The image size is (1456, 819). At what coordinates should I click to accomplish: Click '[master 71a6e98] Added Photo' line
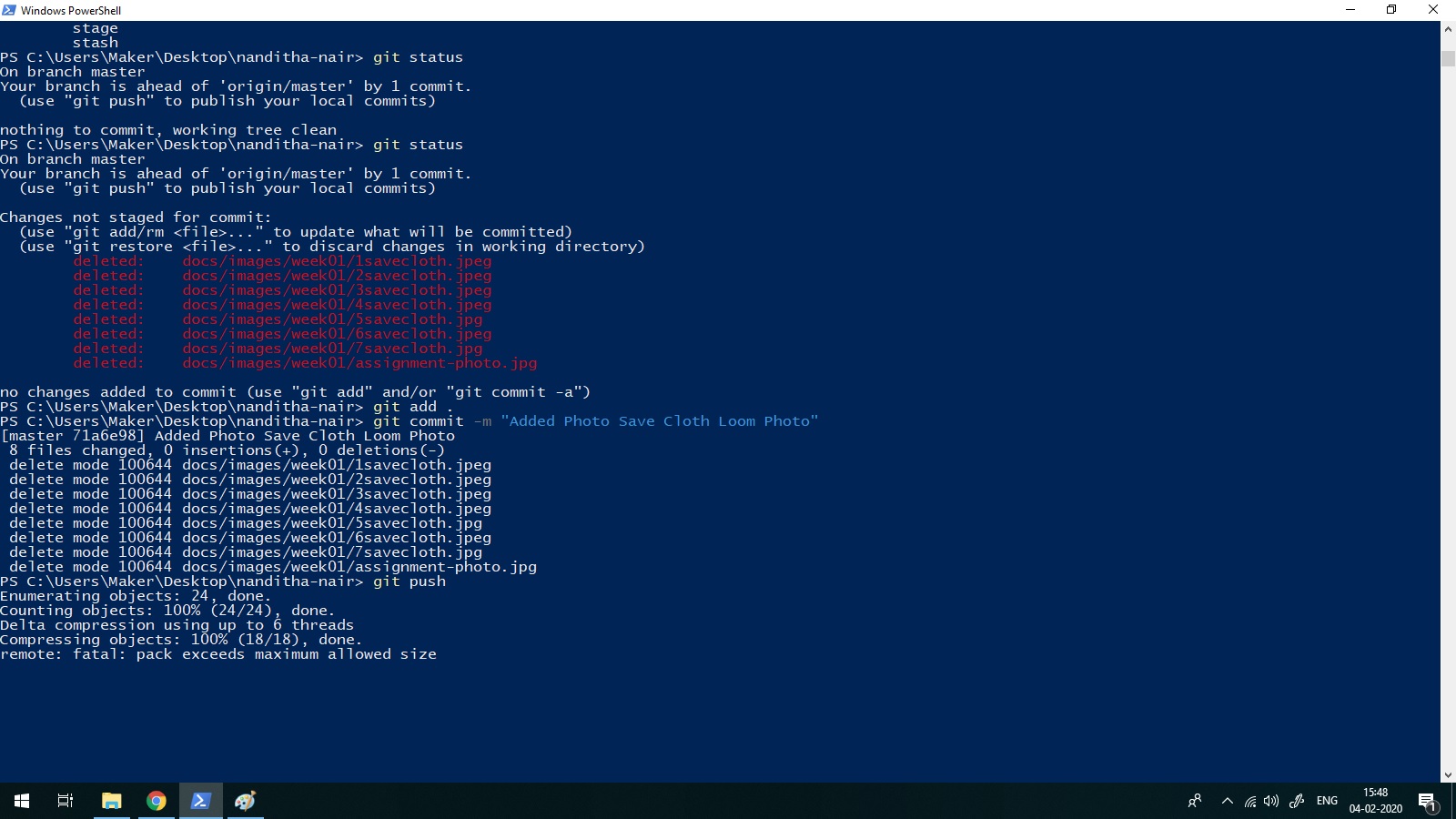coord(227,436)
